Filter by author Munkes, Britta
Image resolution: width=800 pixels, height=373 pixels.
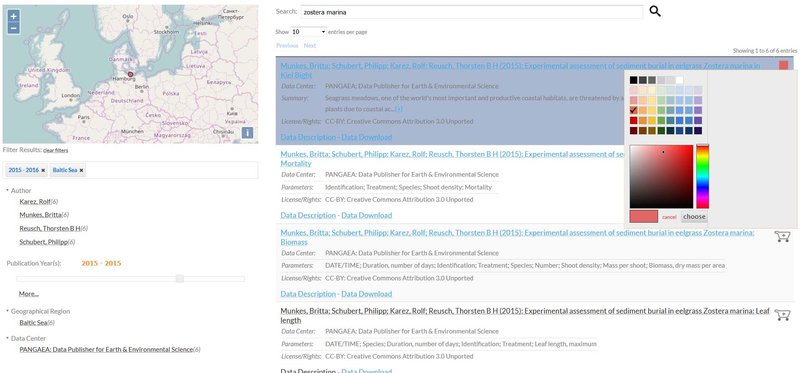(40, 215)
